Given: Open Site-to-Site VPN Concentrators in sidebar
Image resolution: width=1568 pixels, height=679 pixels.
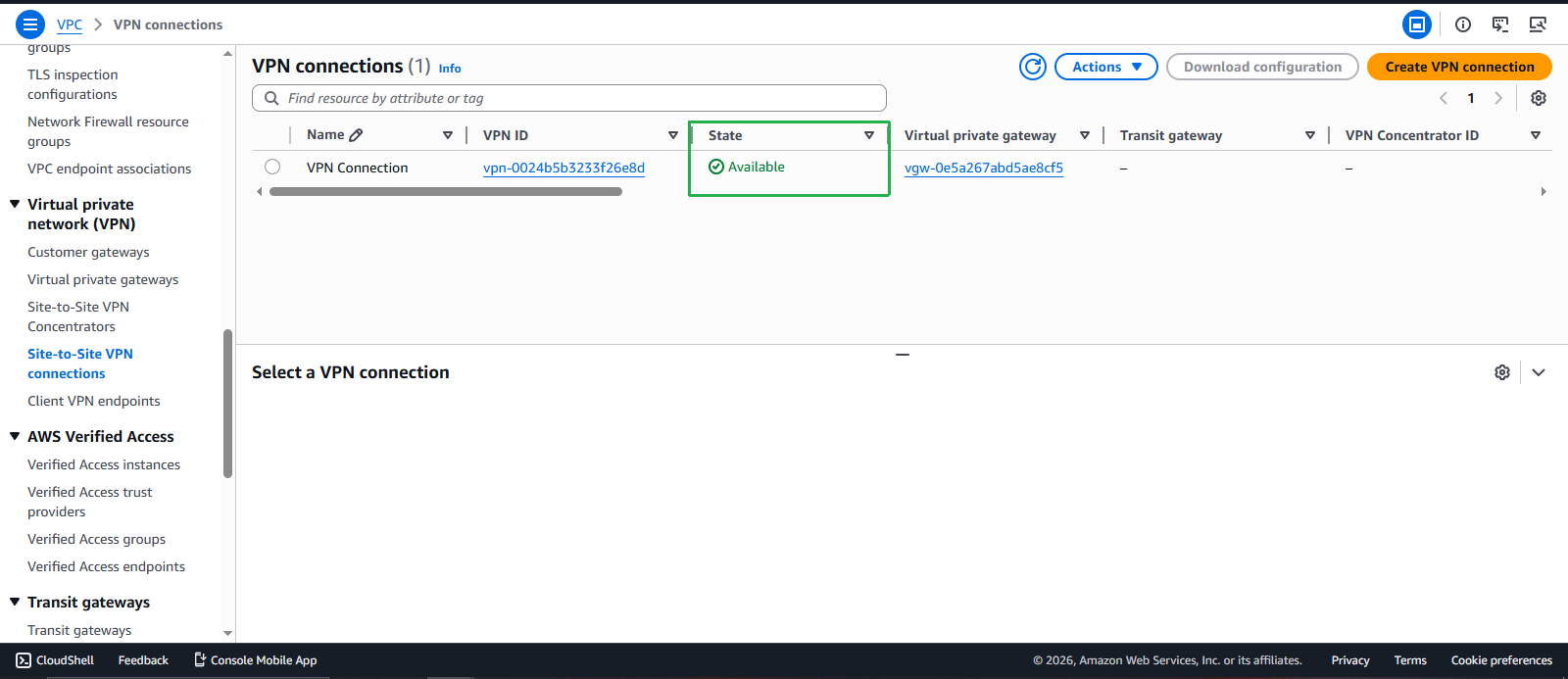Looking at the screenshot, I should [x=78, y=316].
